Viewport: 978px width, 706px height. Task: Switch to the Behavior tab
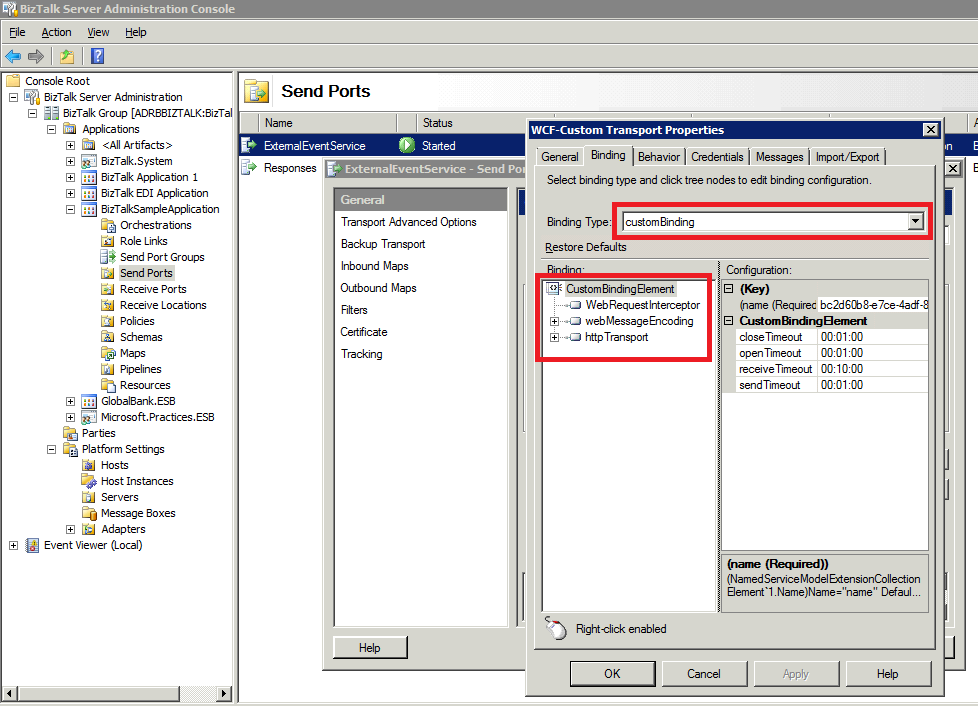(x=659, y=157)
